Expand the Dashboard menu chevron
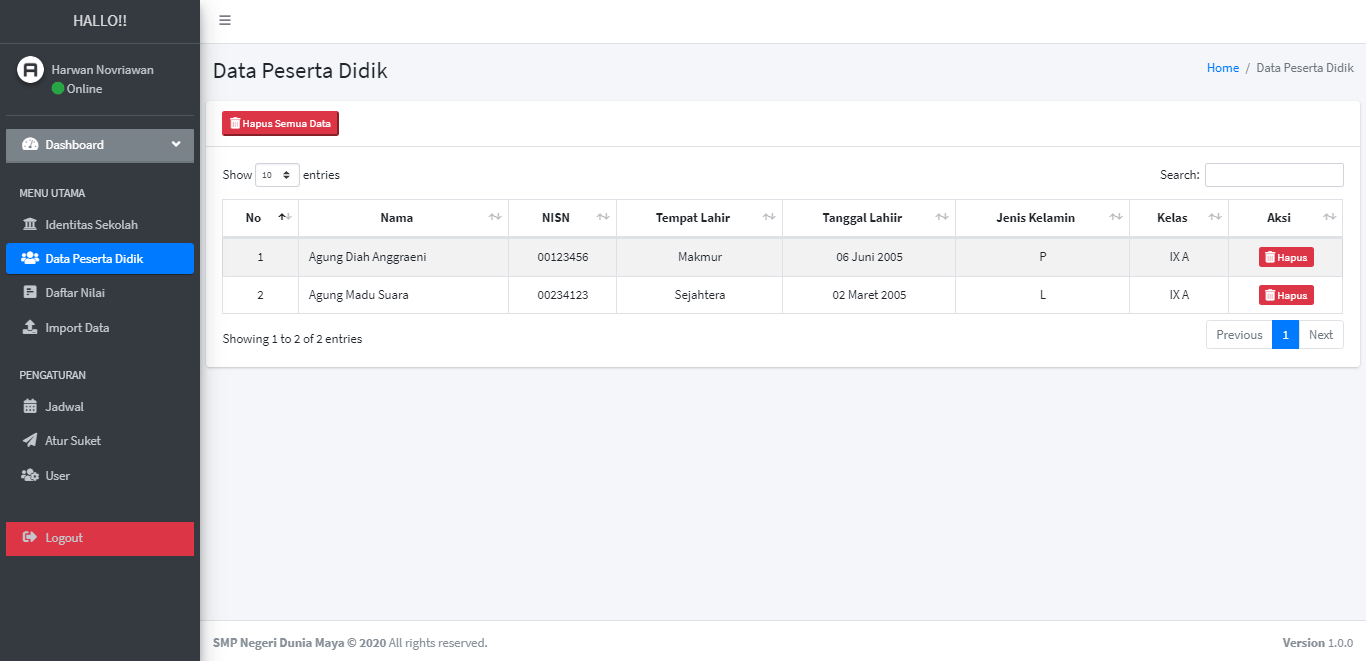The height and width of the screenshot is (661, 1366). [176, 145]
